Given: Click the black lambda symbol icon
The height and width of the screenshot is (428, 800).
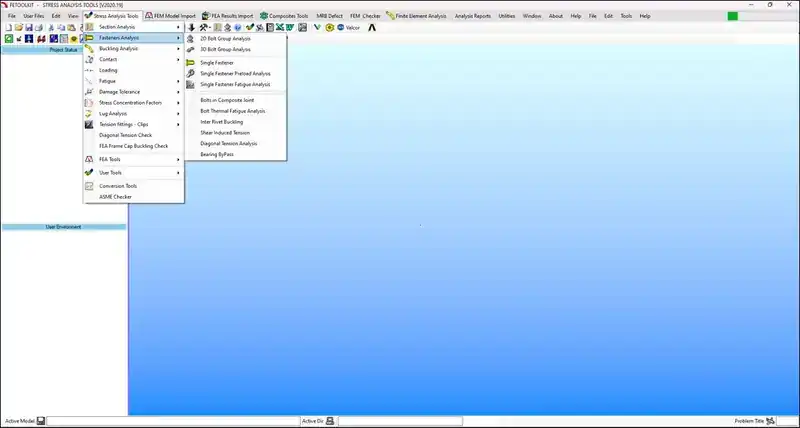Looking at the screenshot, I should pos(372,28).
